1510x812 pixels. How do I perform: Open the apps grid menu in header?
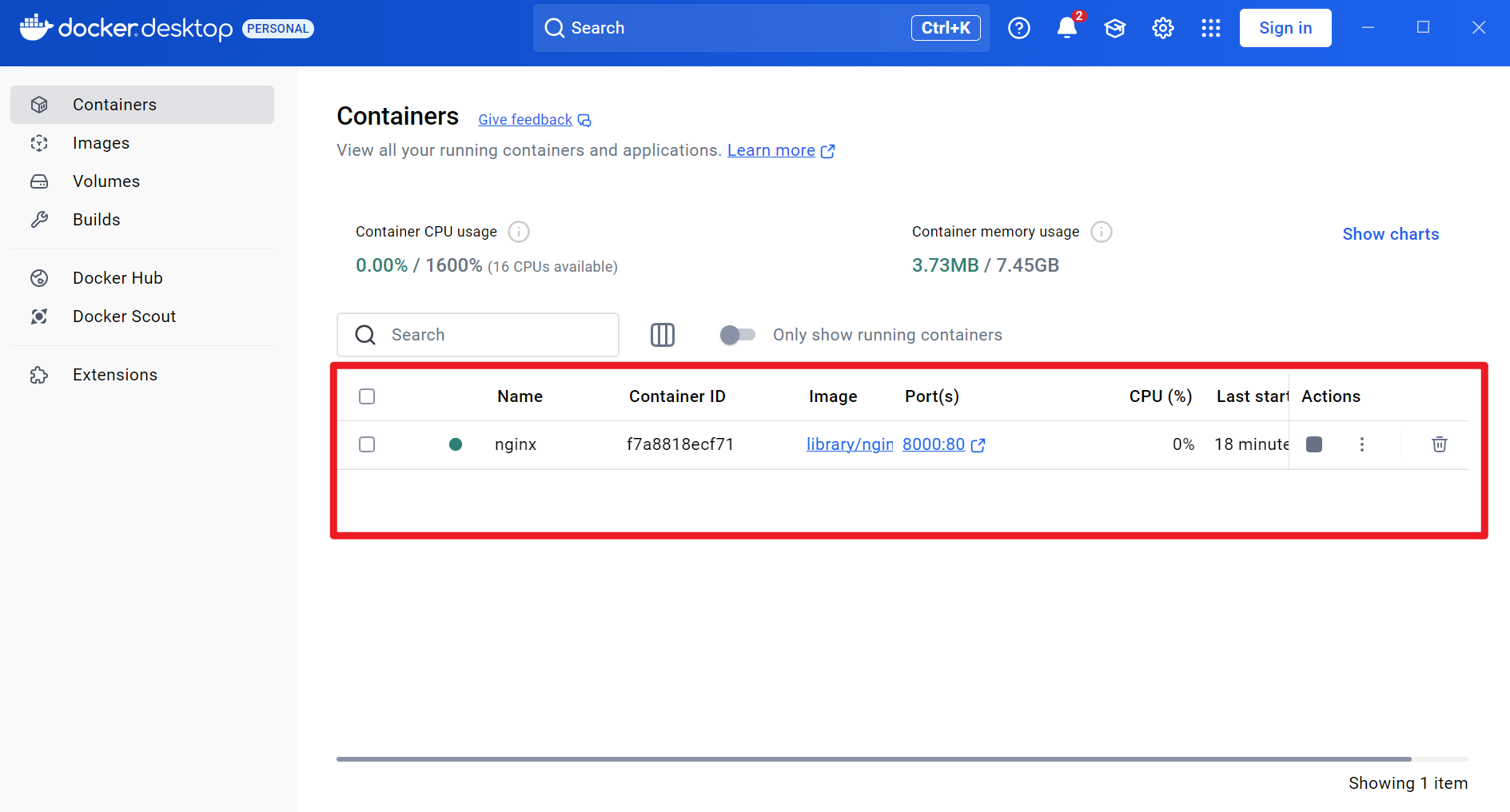1210,28
